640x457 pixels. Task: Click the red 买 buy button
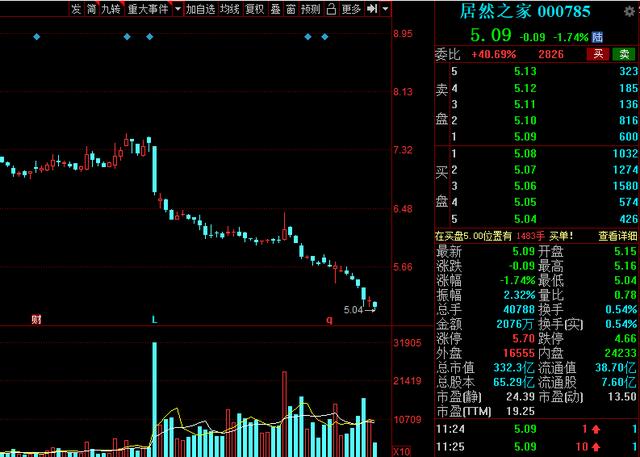tap(598, 54)
